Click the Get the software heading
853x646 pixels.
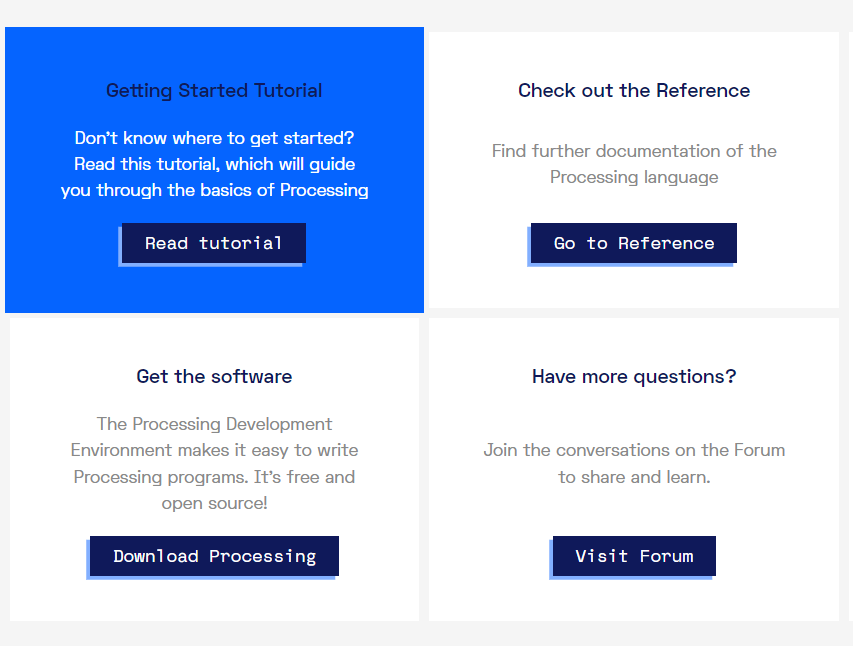[x=214, y=377]
